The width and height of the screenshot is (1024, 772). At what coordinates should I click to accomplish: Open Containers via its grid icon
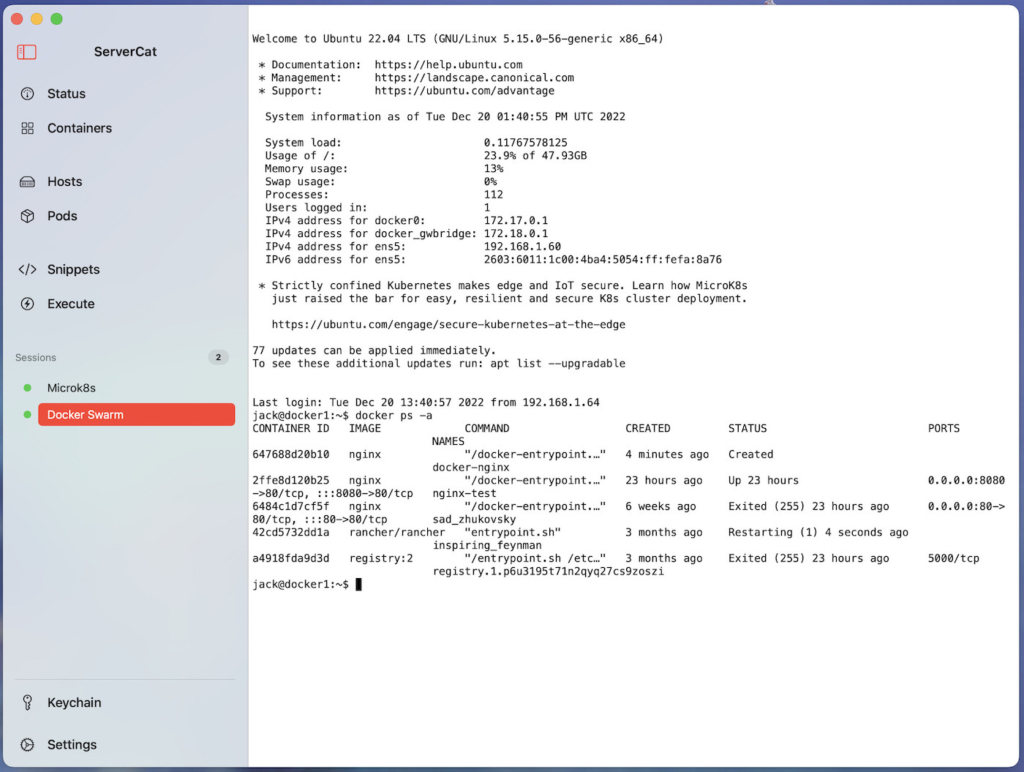(x=26, y=128)
